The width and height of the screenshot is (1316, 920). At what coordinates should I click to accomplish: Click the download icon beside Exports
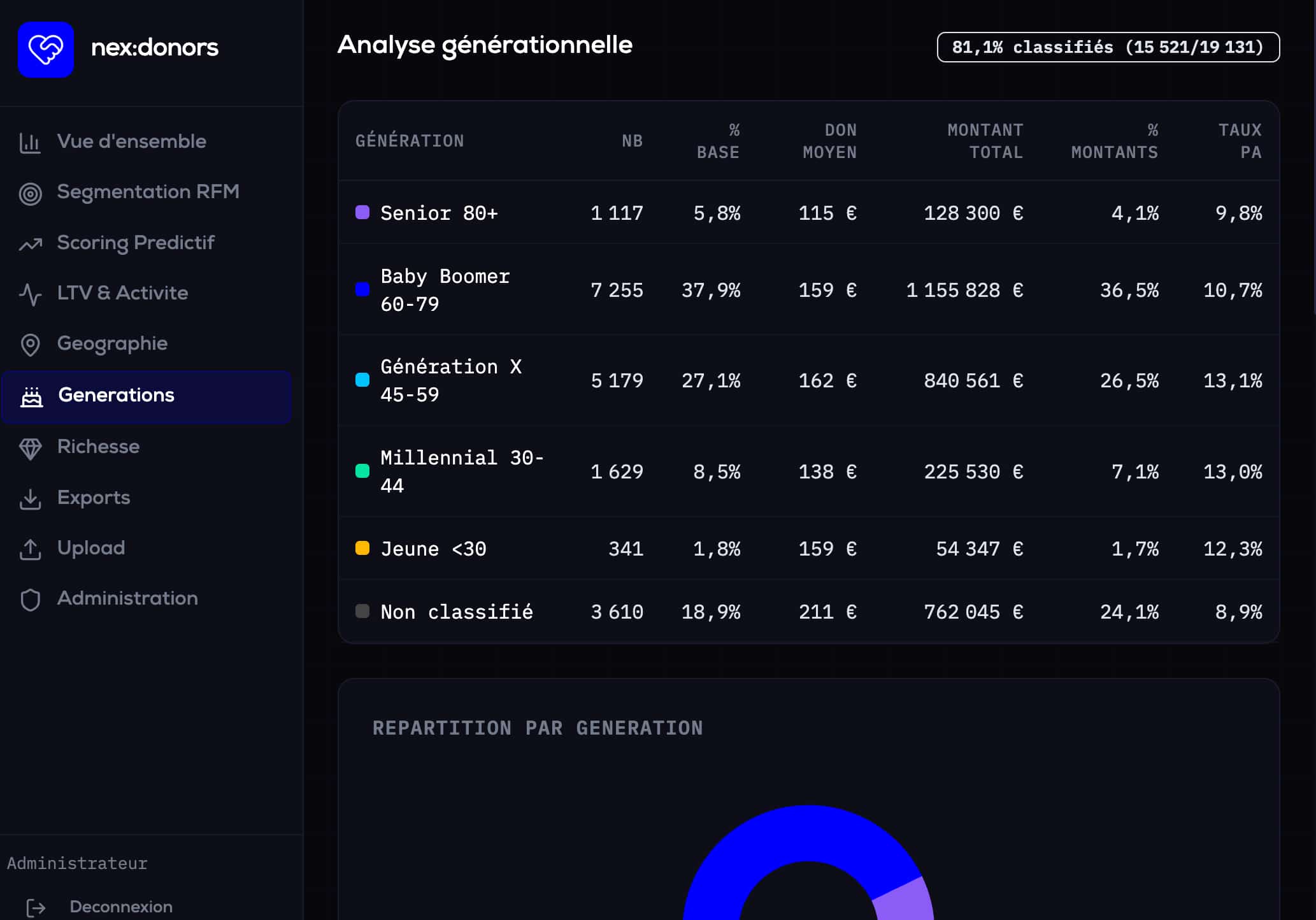[x=30, y=499]
